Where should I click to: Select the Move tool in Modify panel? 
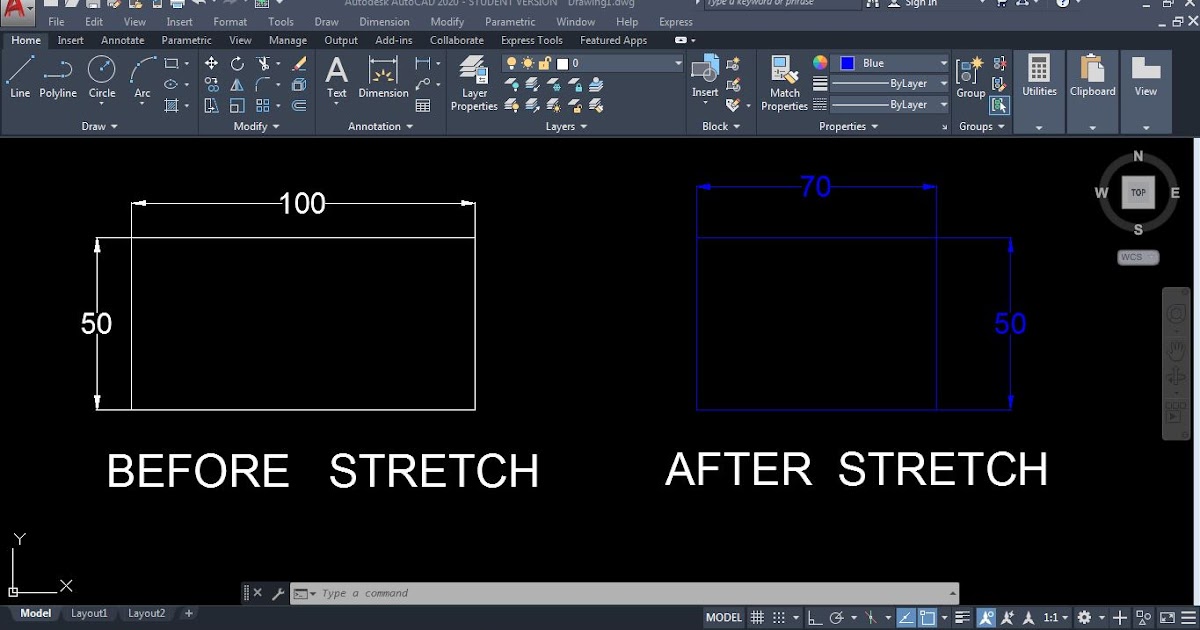pos(212,63)
